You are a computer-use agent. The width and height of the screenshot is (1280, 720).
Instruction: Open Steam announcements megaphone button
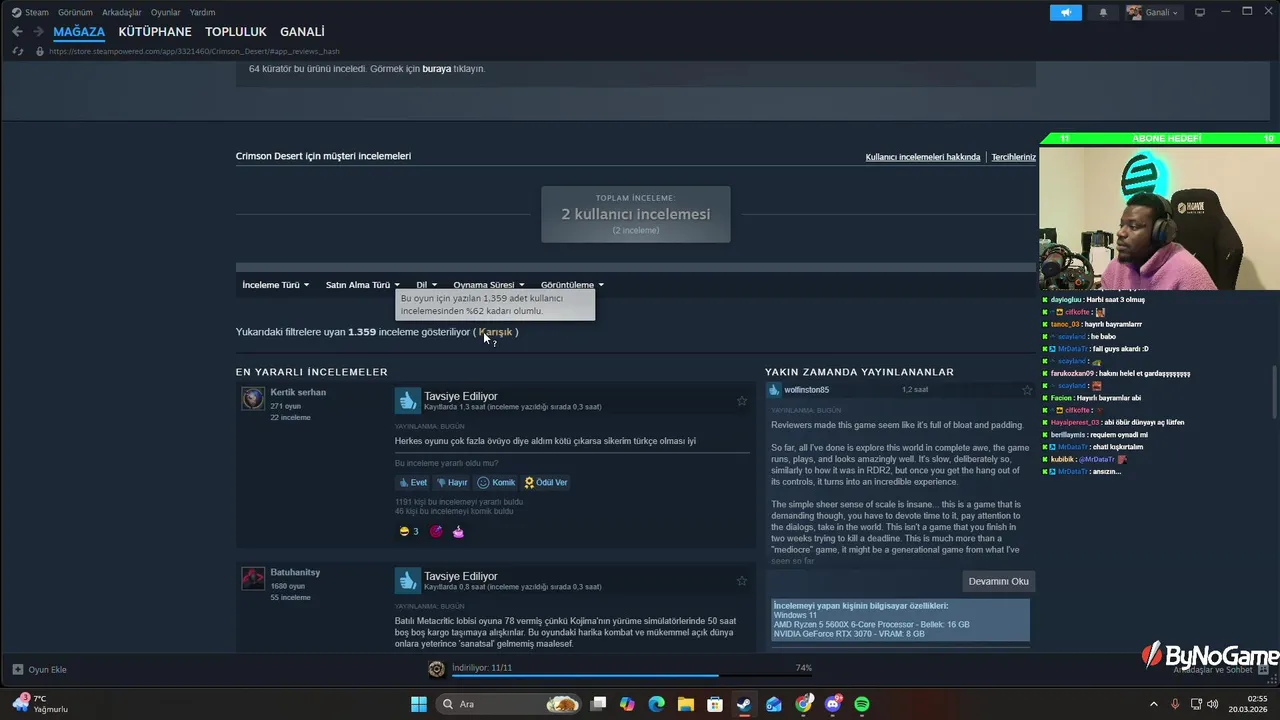[1066, 12]
